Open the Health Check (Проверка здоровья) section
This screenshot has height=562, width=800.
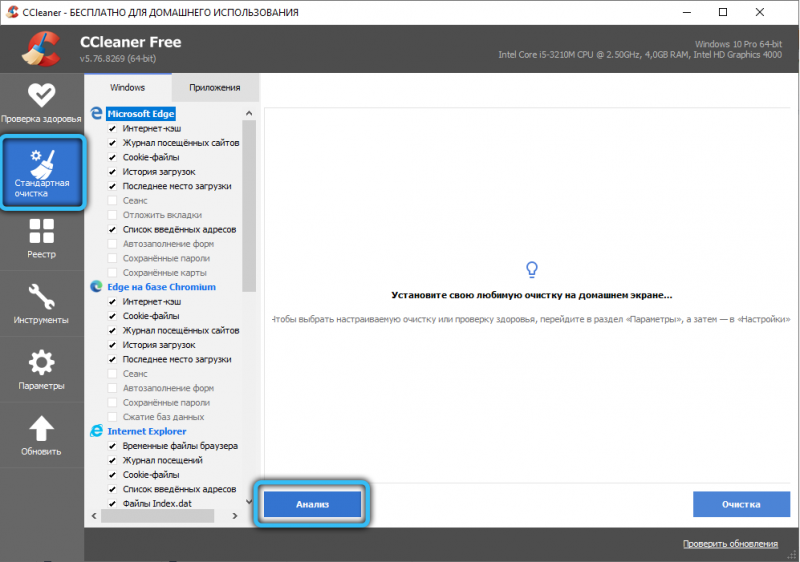[x=41, y=104]
